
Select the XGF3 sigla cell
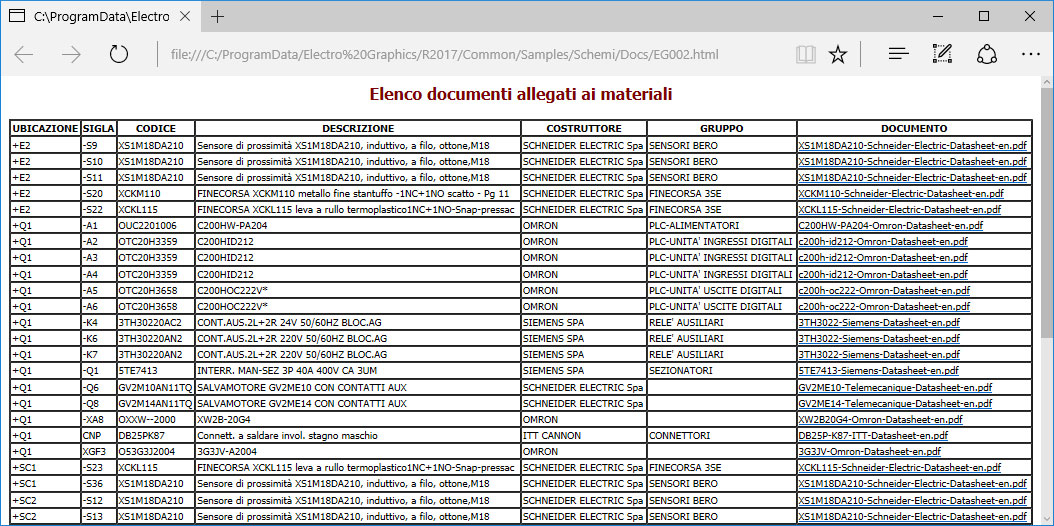click(x=98, y=451)
